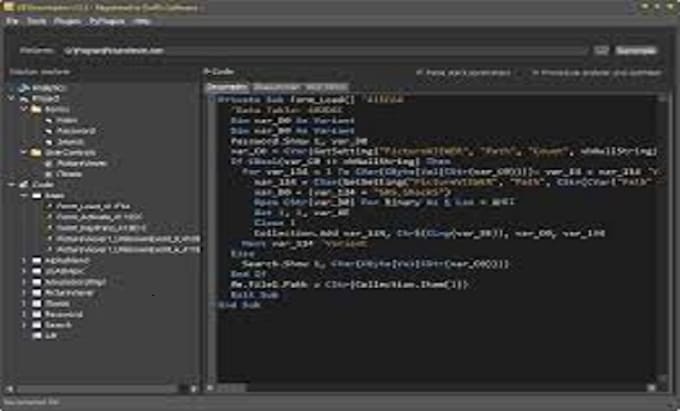
Task: Open the File menu
Action: [x=12, y=21]
